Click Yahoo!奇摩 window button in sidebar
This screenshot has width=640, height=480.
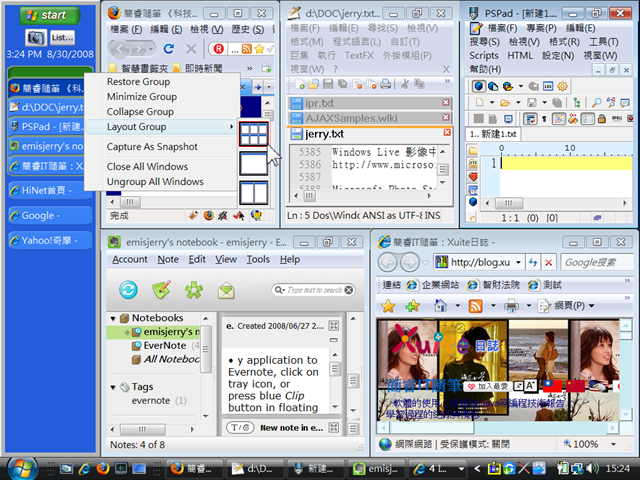tap(50, 240)
